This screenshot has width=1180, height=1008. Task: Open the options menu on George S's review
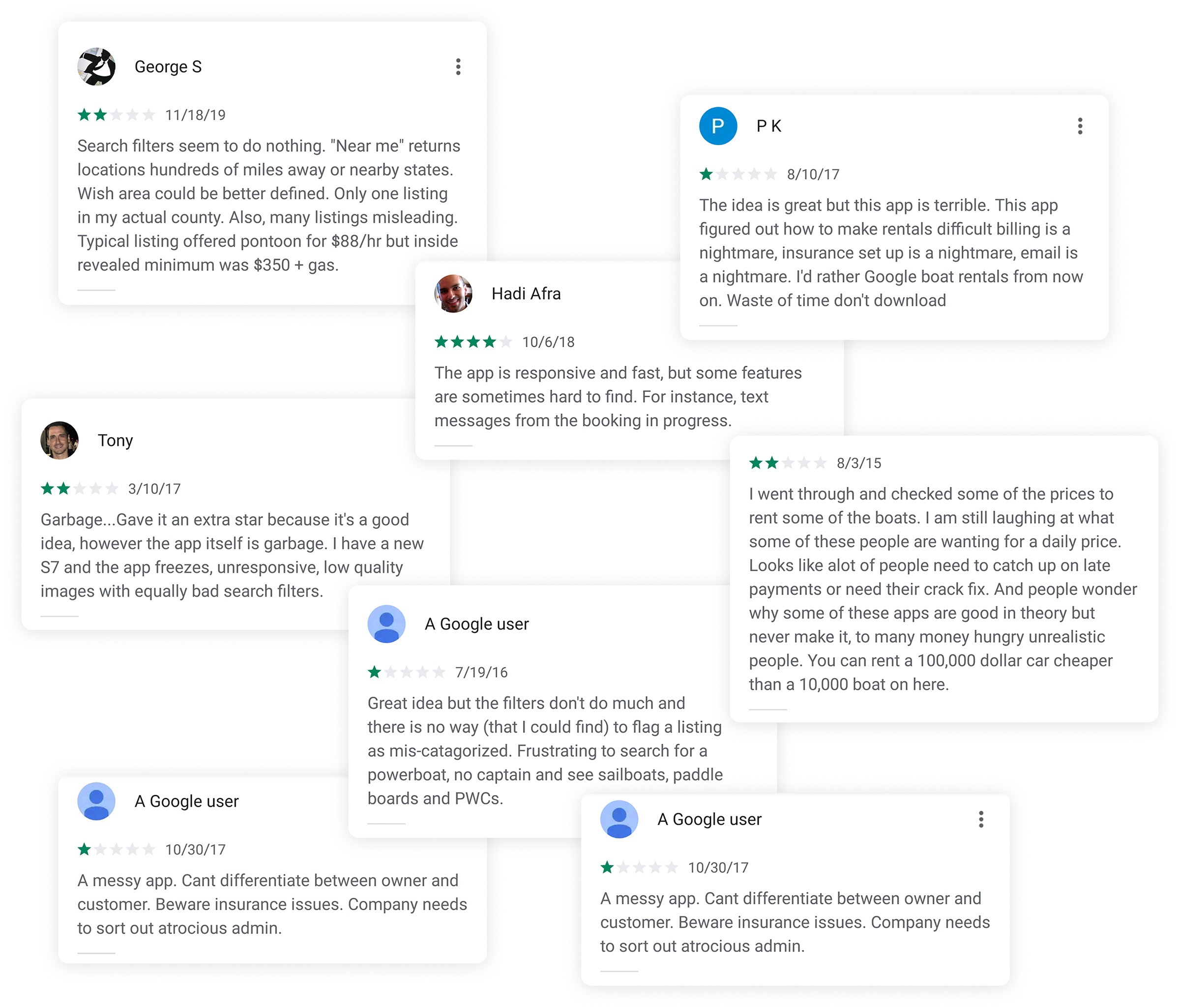tap(458, 67)
